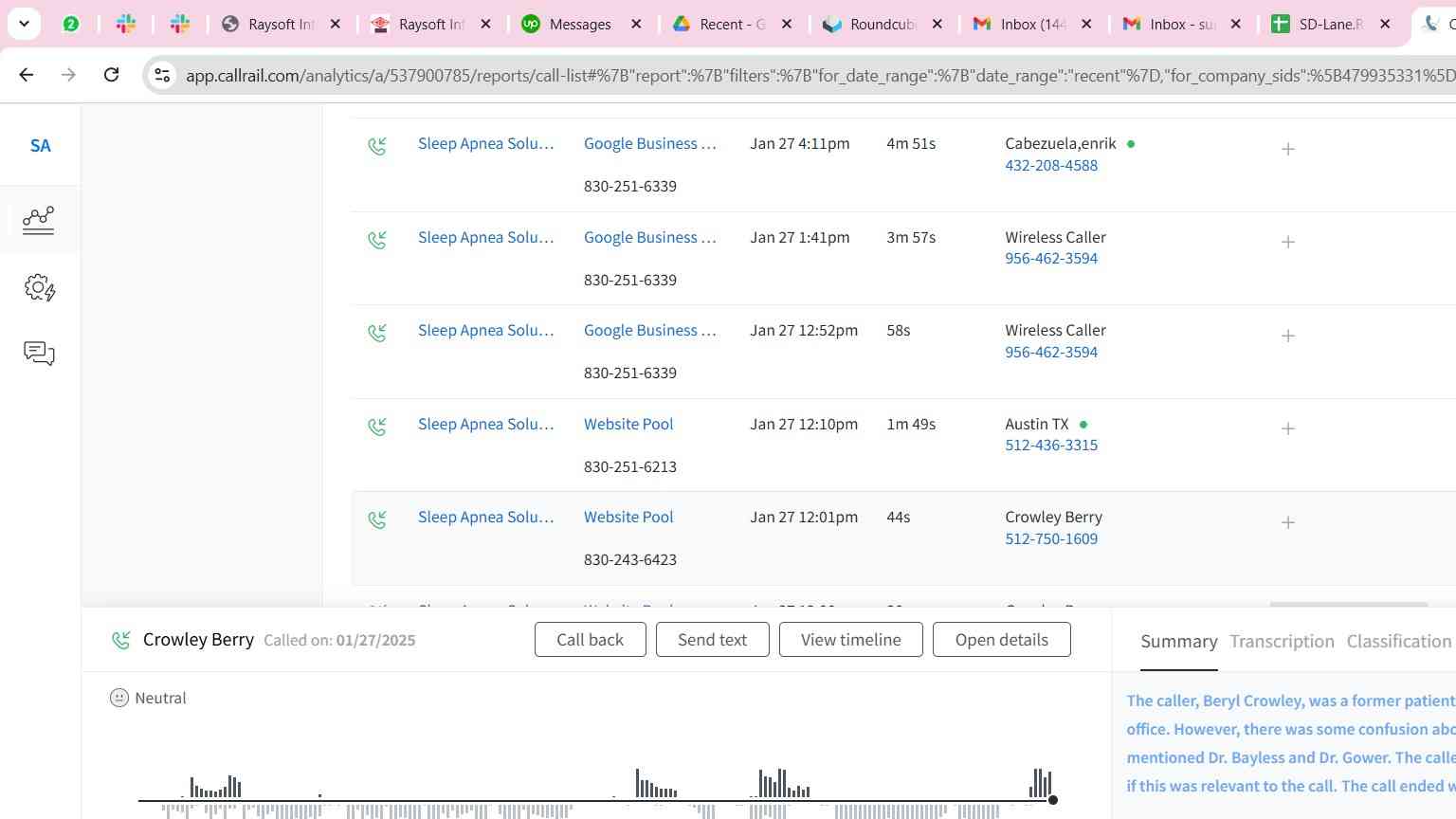Reload the page with the refresh icon
This screenshot has height=819, width=1456.
[x=111, y=74]
